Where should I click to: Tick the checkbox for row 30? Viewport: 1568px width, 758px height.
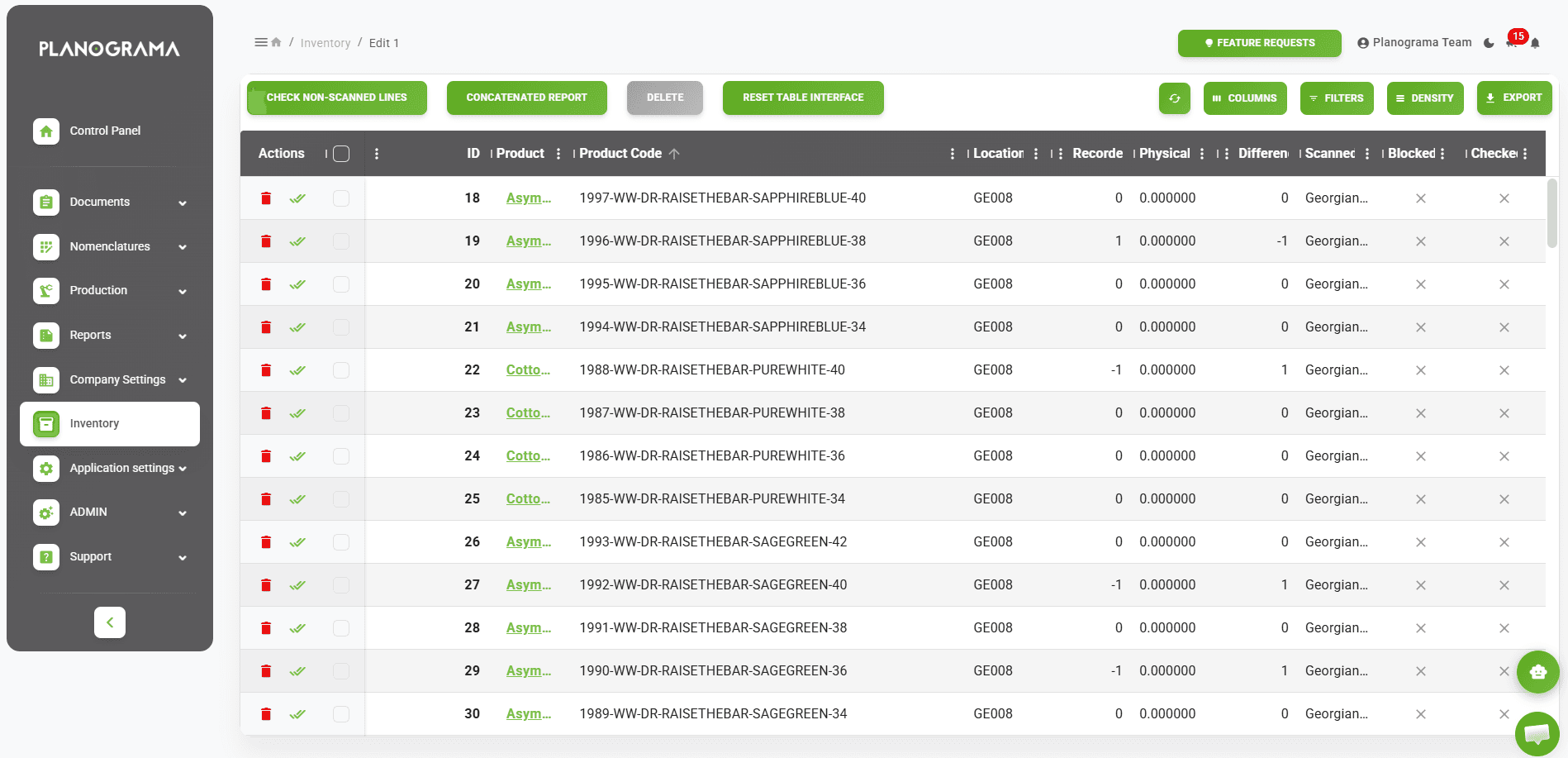(x=341, y=714)
